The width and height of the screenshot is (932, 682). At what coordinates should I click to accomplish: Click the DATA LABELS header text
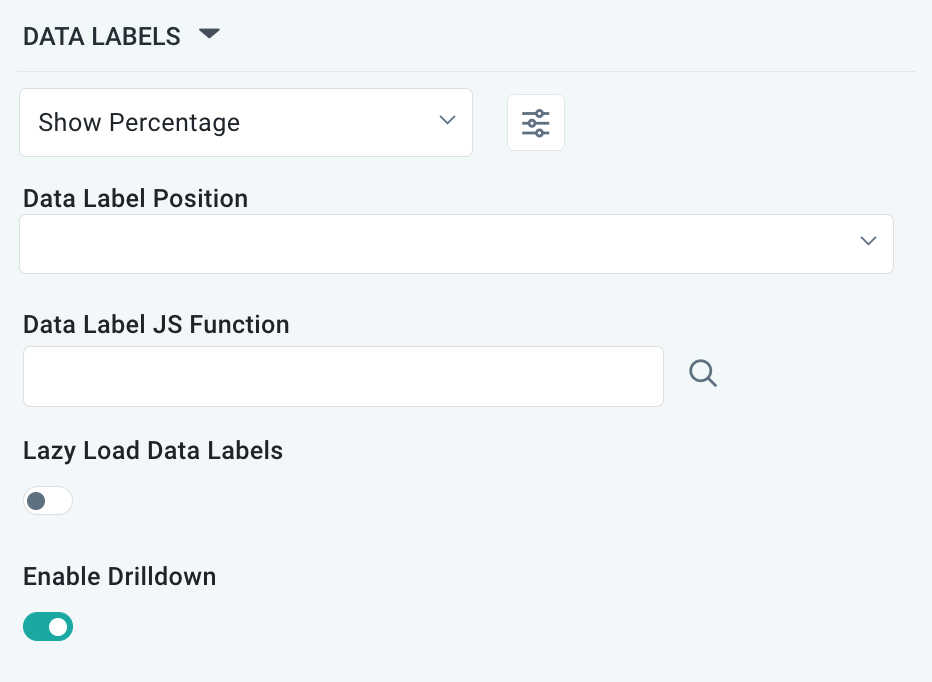pyautogui.click(x=101, y=37)
